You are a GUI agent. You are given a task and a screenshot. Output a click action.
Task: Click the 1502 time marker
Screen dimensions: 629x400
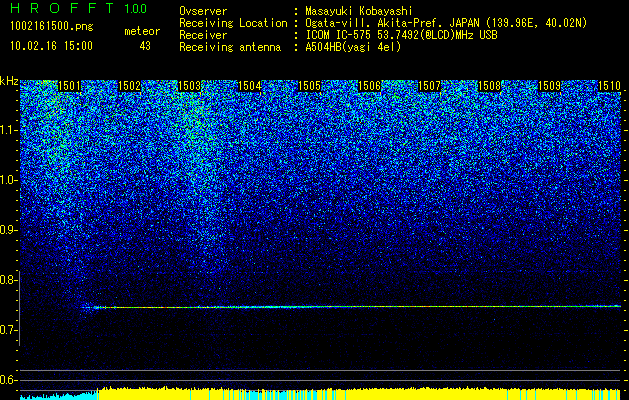point(130,86)
